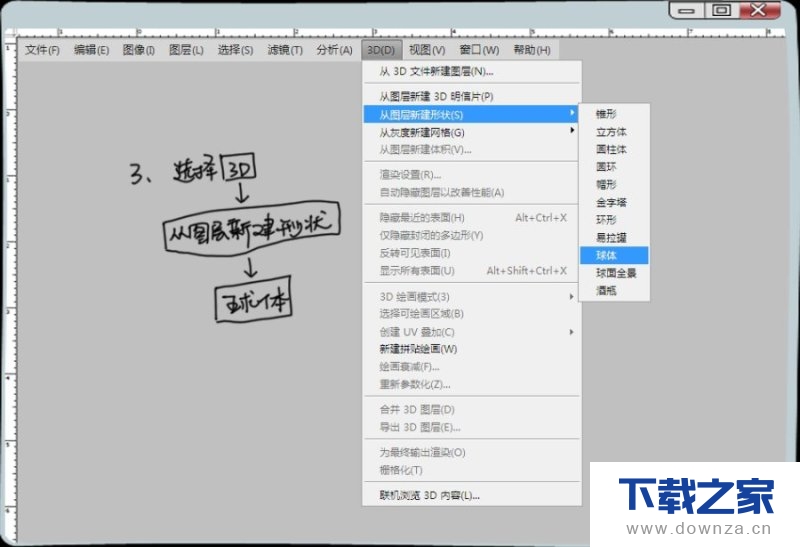Open the 分析(A) menu
800x547 pixels.
click(334, 50)
